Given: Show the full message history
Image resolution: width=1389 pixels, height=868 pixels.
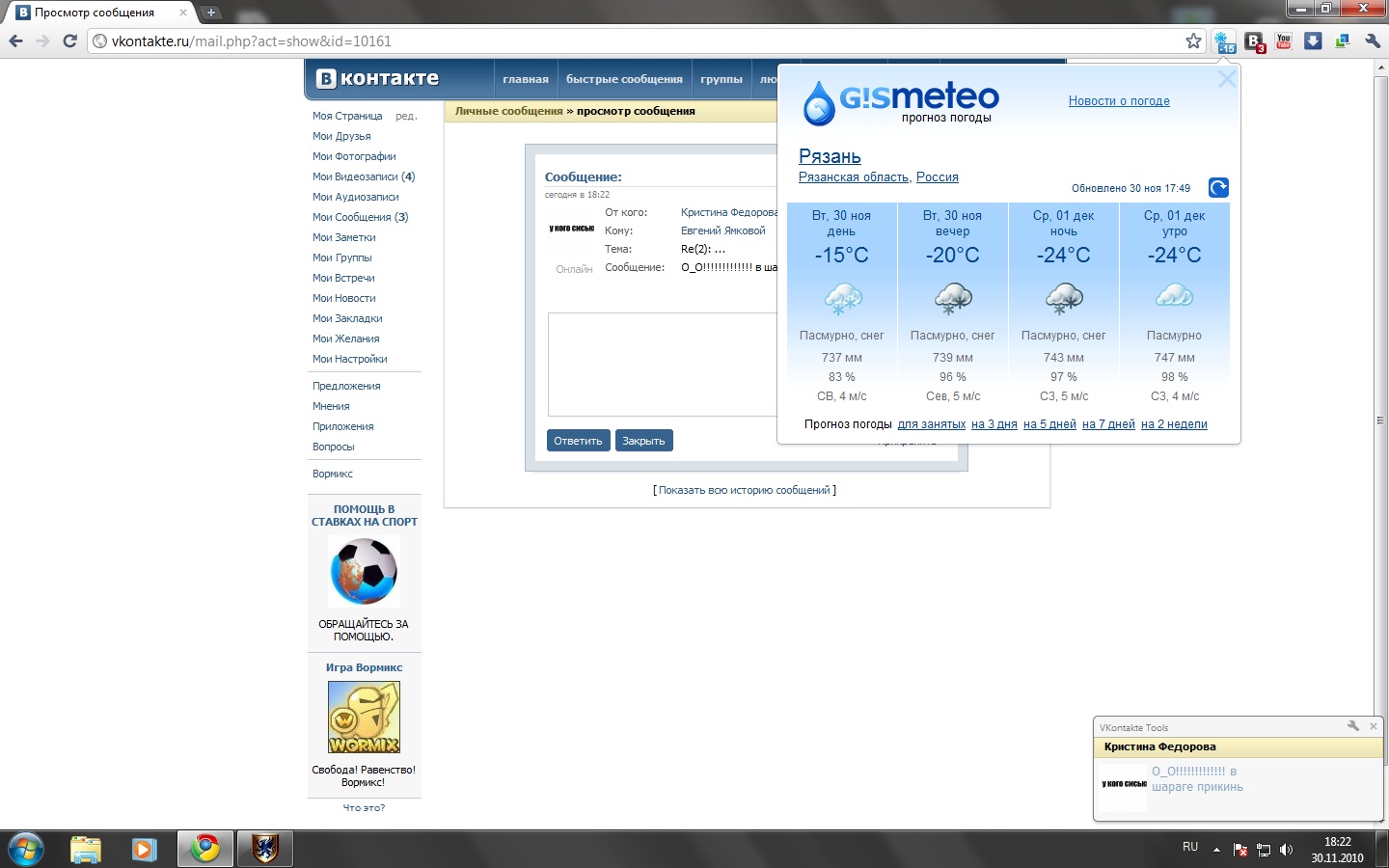Looking at the screenshot, I should 745,490.
